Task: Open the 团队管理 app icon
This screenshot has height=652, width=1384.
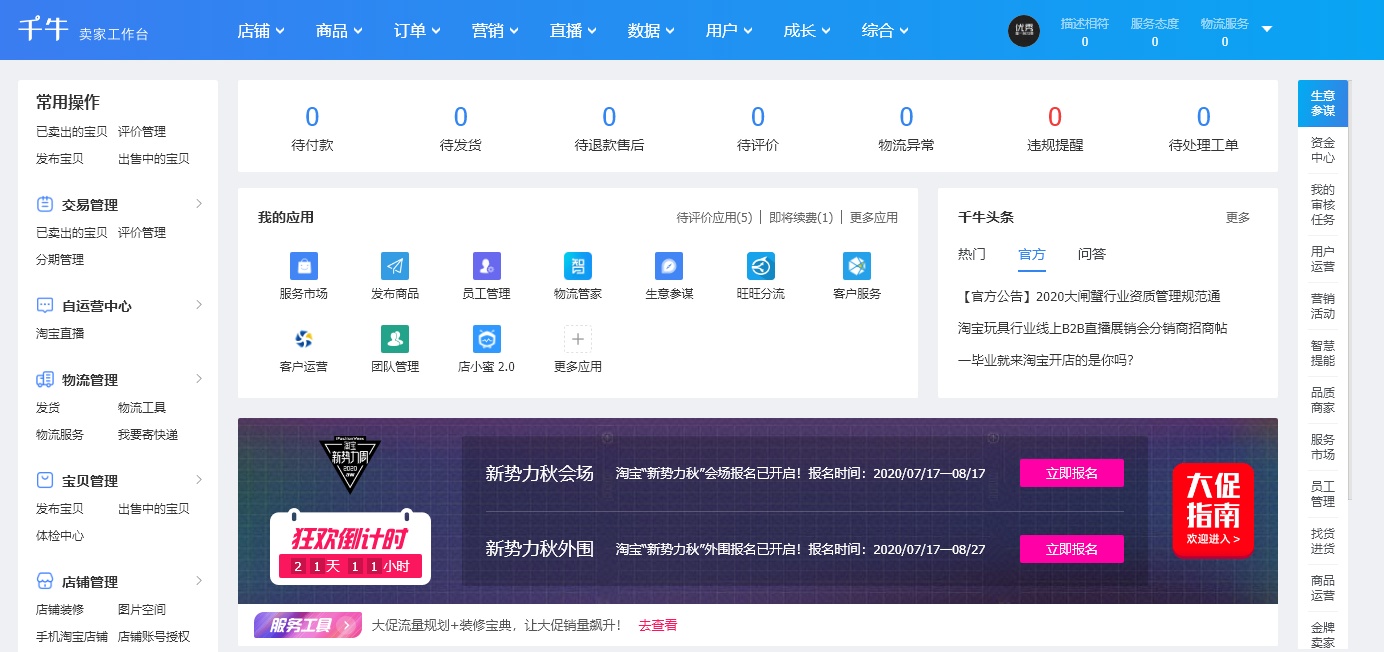Action: point(395,339)
